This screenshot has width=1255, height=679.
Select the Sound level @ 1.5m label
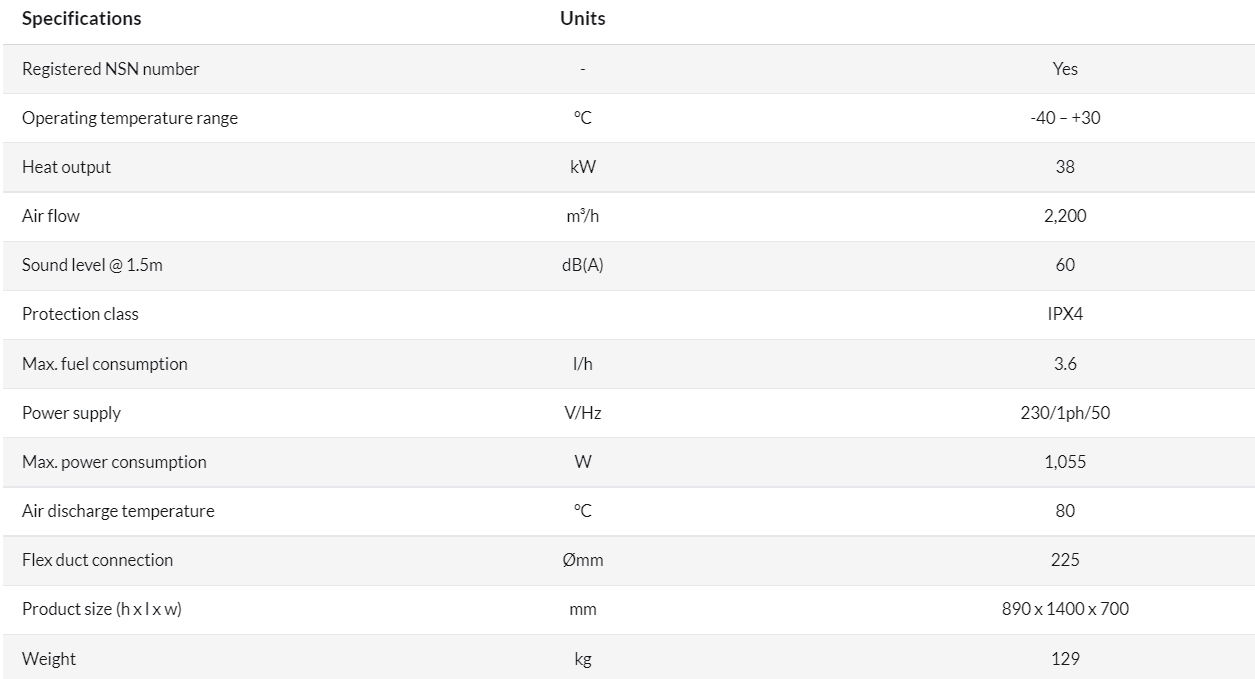92,265
